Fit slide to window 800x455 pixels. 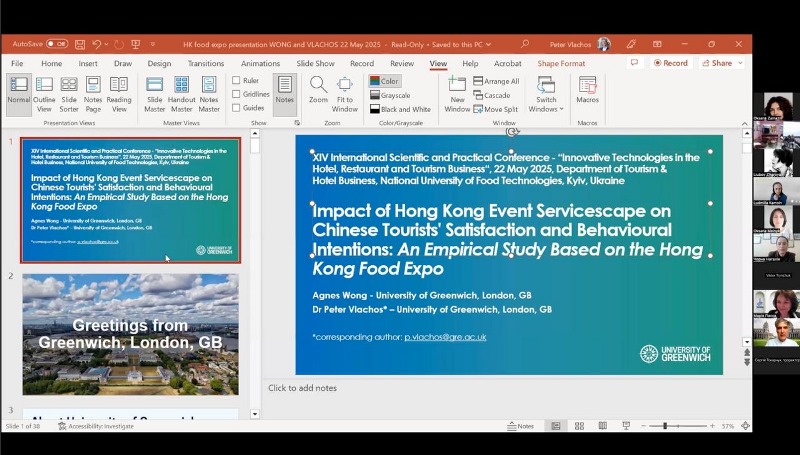(x=345, y=95)
